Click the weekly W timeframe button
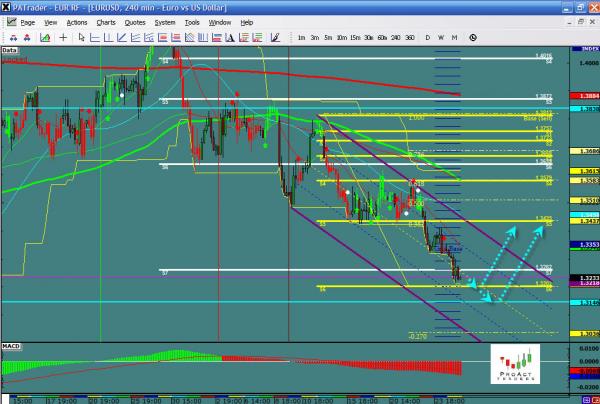 pos(441,37)
